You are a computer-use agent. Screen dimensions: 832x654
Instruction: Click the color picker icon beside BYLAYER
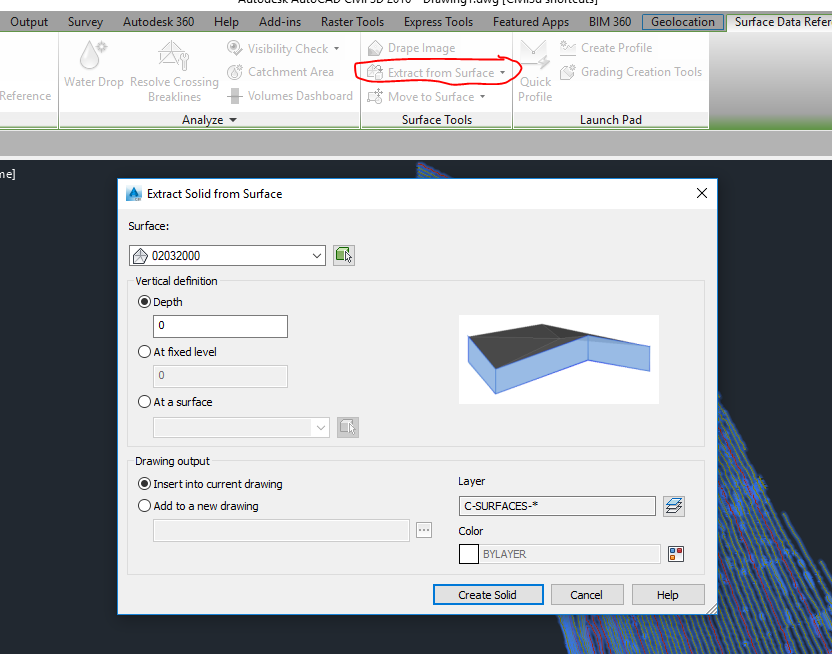(676, 554)
